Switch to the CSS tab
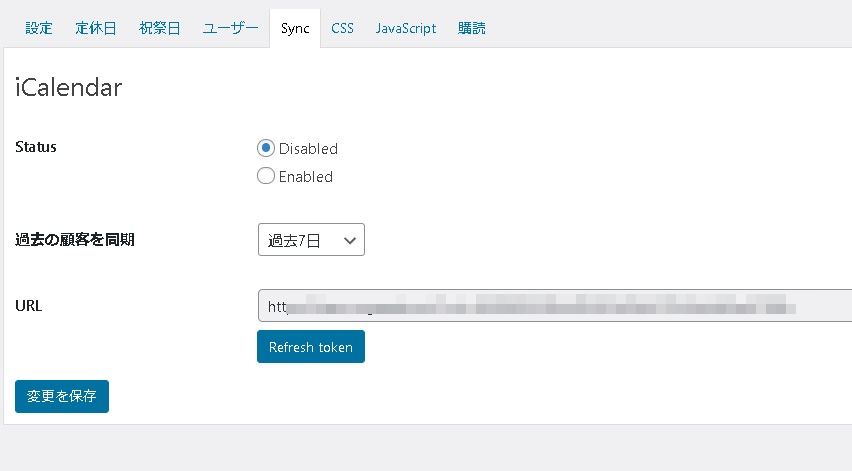Image resolution: width=852 pixels, height=471 pixels. tap(342, 28)
